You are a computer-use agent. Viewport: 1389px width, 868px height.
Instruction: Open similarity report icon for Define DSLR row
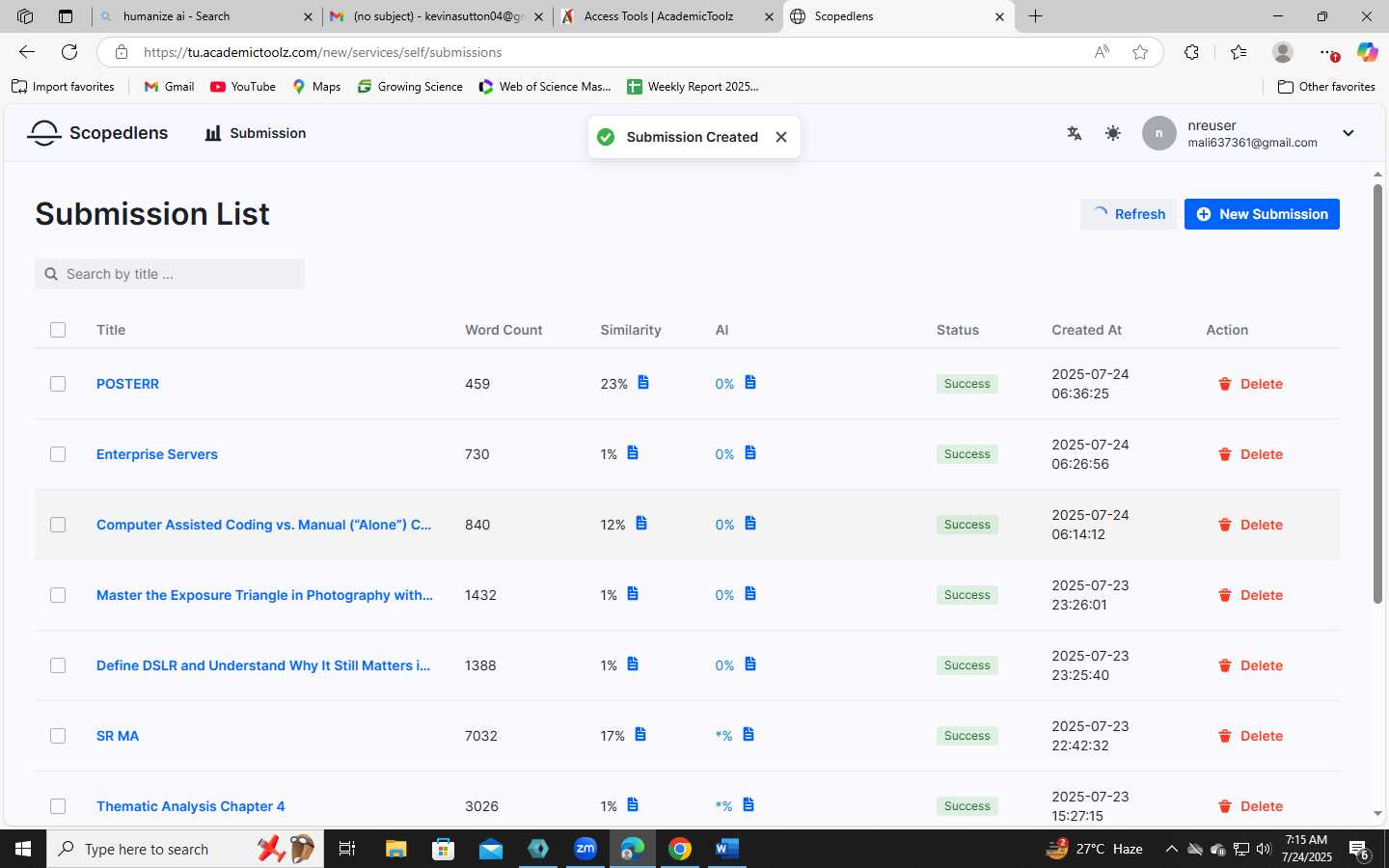633,665
